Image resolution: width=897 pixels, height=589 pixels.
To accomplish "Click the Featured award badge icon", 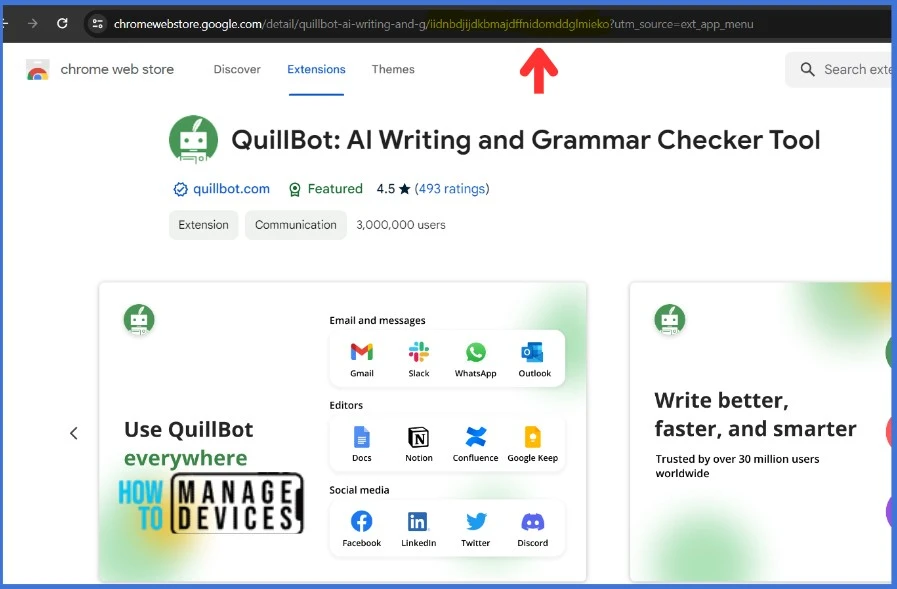I will (295, 189).
